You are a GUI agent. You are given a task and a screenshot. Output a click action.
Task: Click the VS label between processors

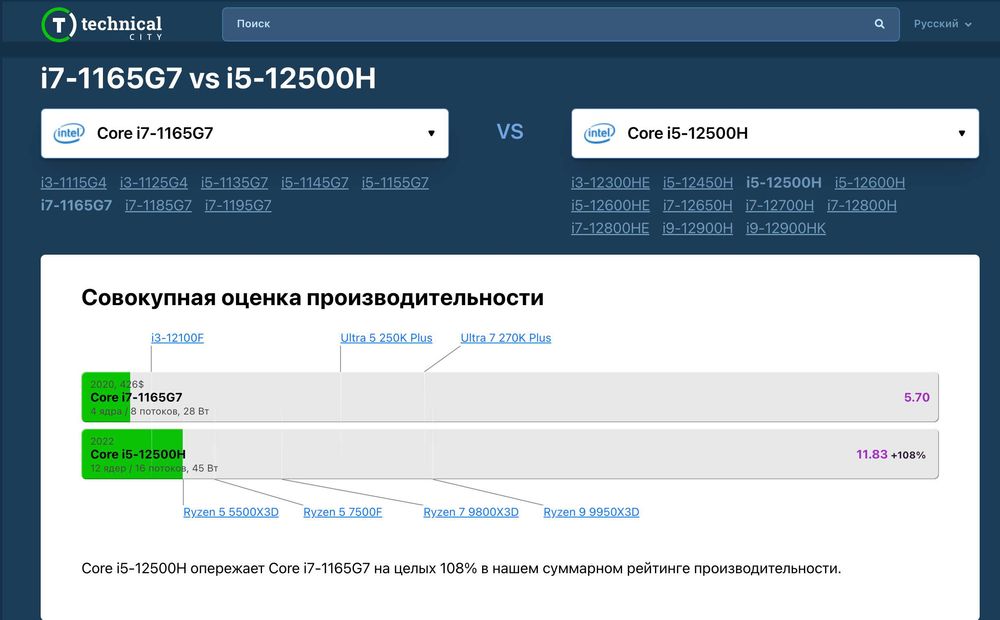coord(510,132)
